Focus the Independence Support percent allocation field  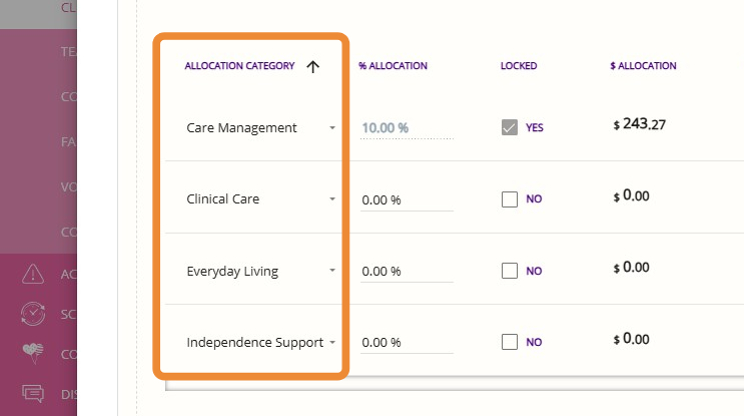click(x=406, y=343)
